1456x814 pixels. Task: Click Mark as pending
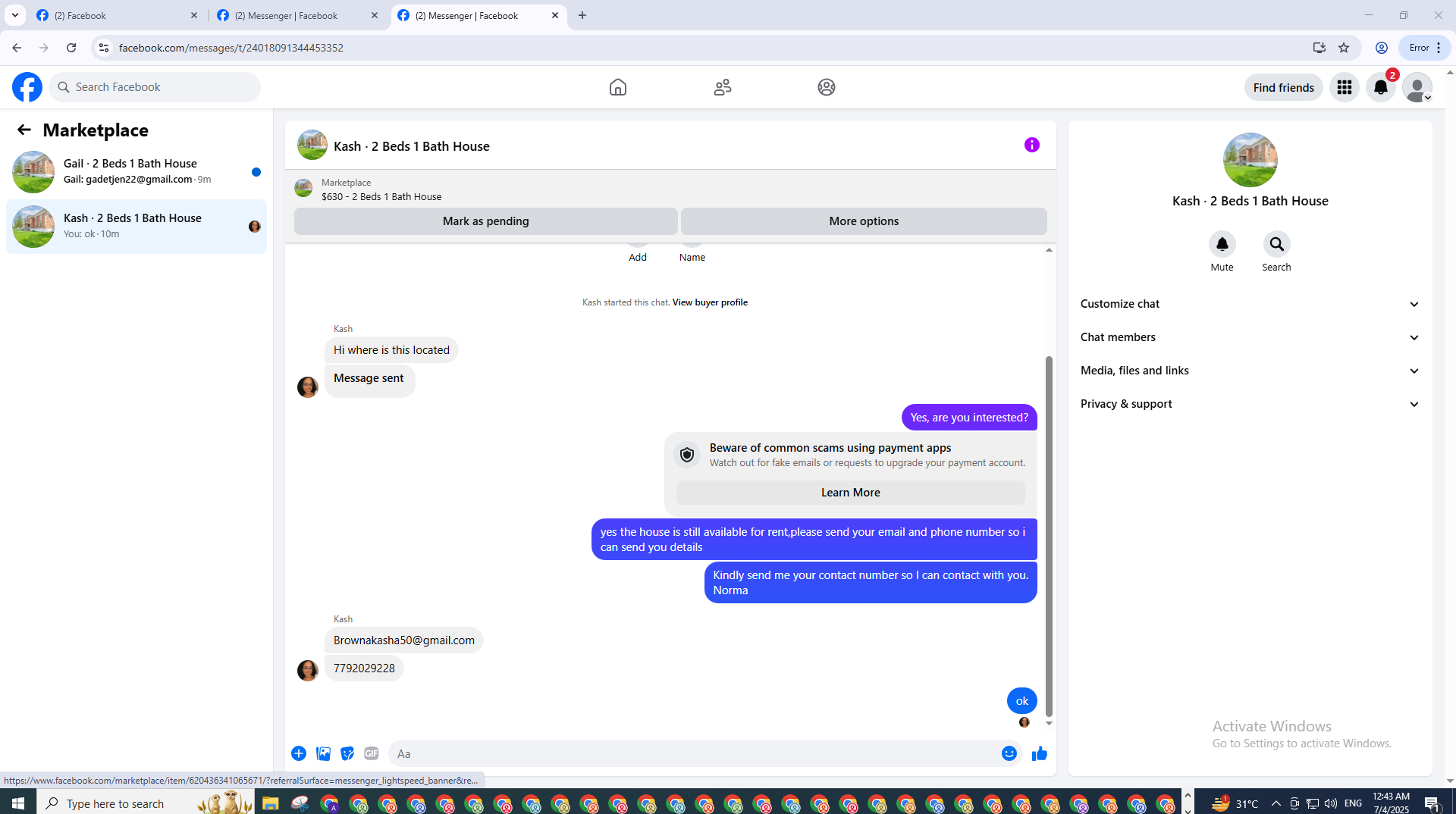click(485, 221)
